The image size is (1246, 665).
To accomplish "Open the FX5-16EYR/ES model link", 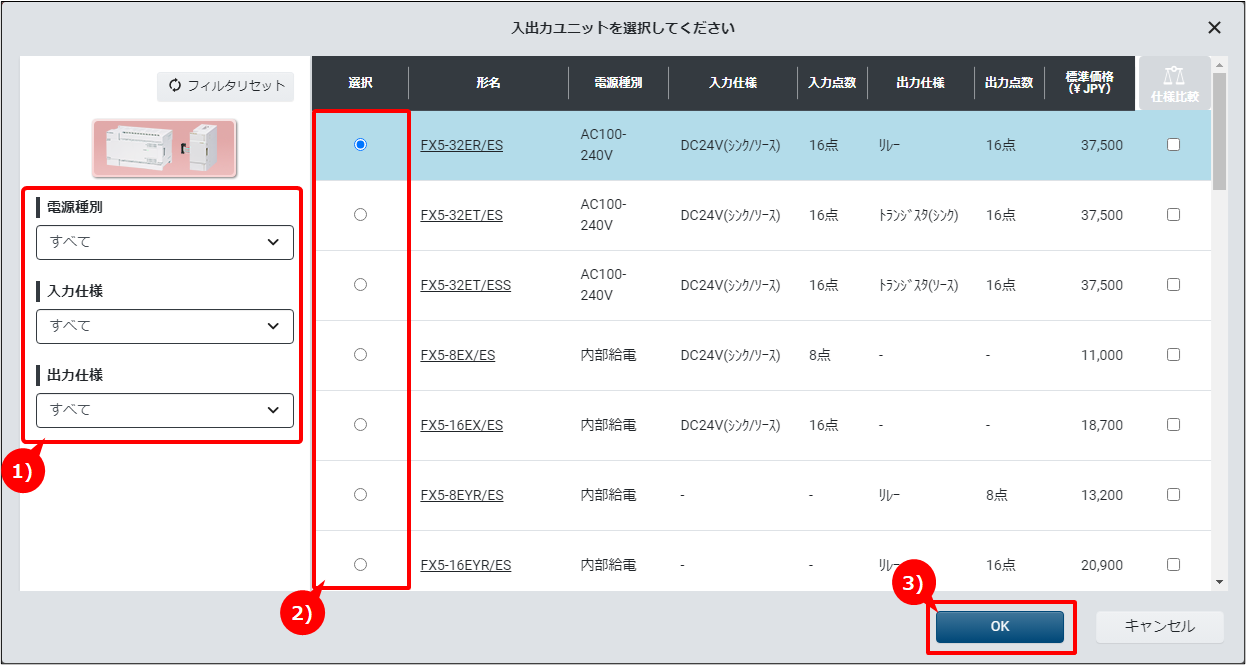I will pyautogui.click(x=466, y=565).
